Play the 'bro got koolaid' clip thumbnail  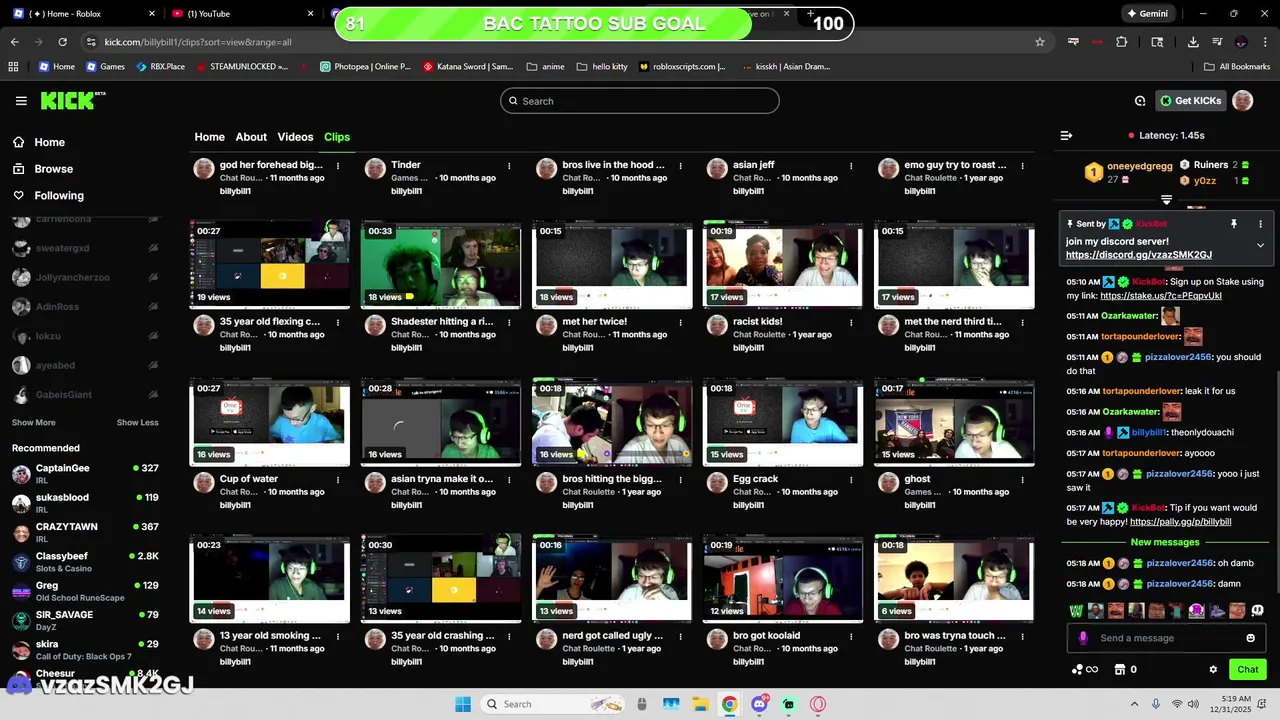[x=783, y=579]
